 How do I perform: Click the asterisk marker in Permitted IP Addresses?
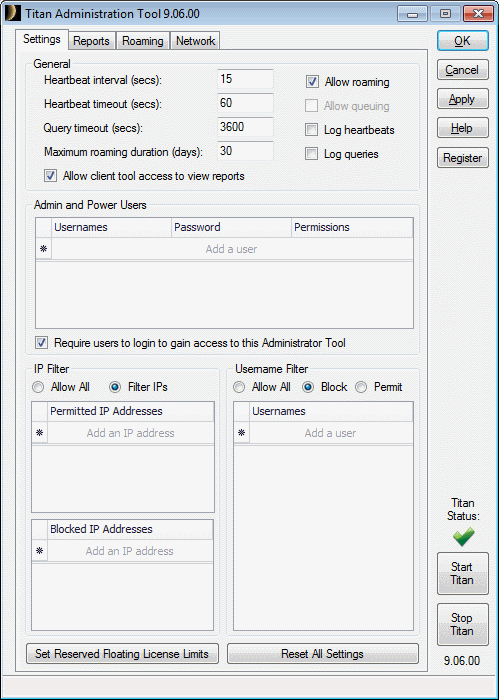coord(40,433)
